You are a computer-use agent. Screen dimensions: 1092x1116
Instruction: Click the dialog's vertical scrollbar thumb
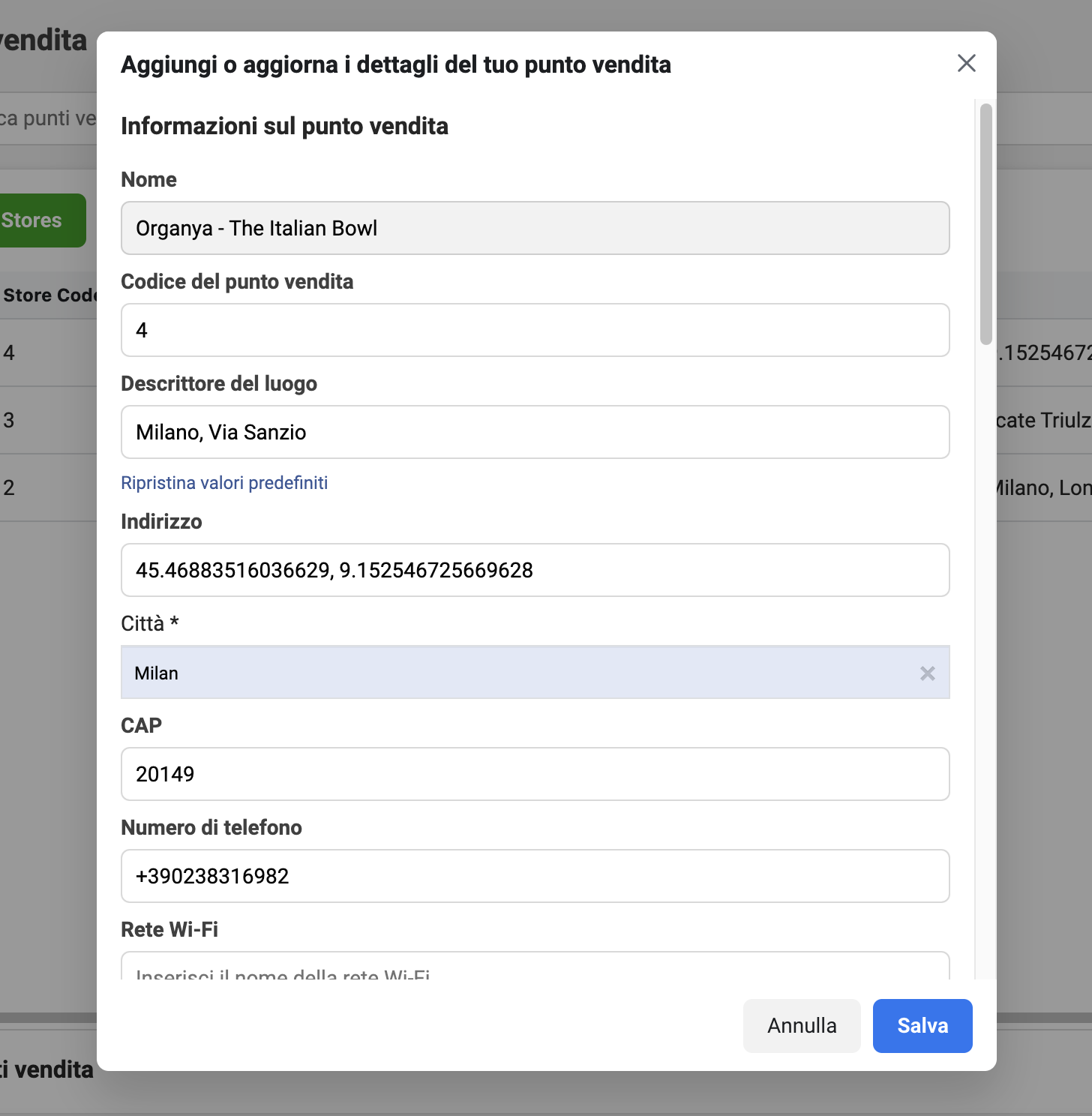tap(986, 224)
